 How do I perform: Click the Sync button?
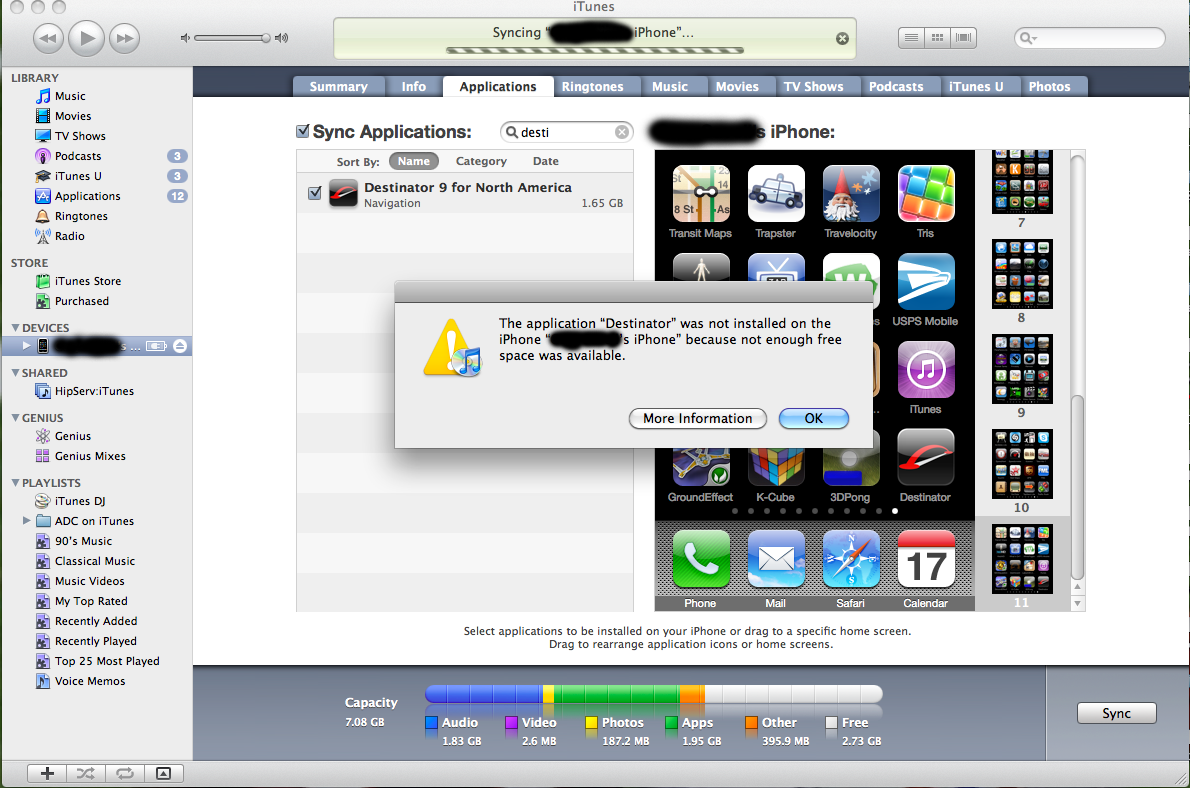coord(1116,713)
